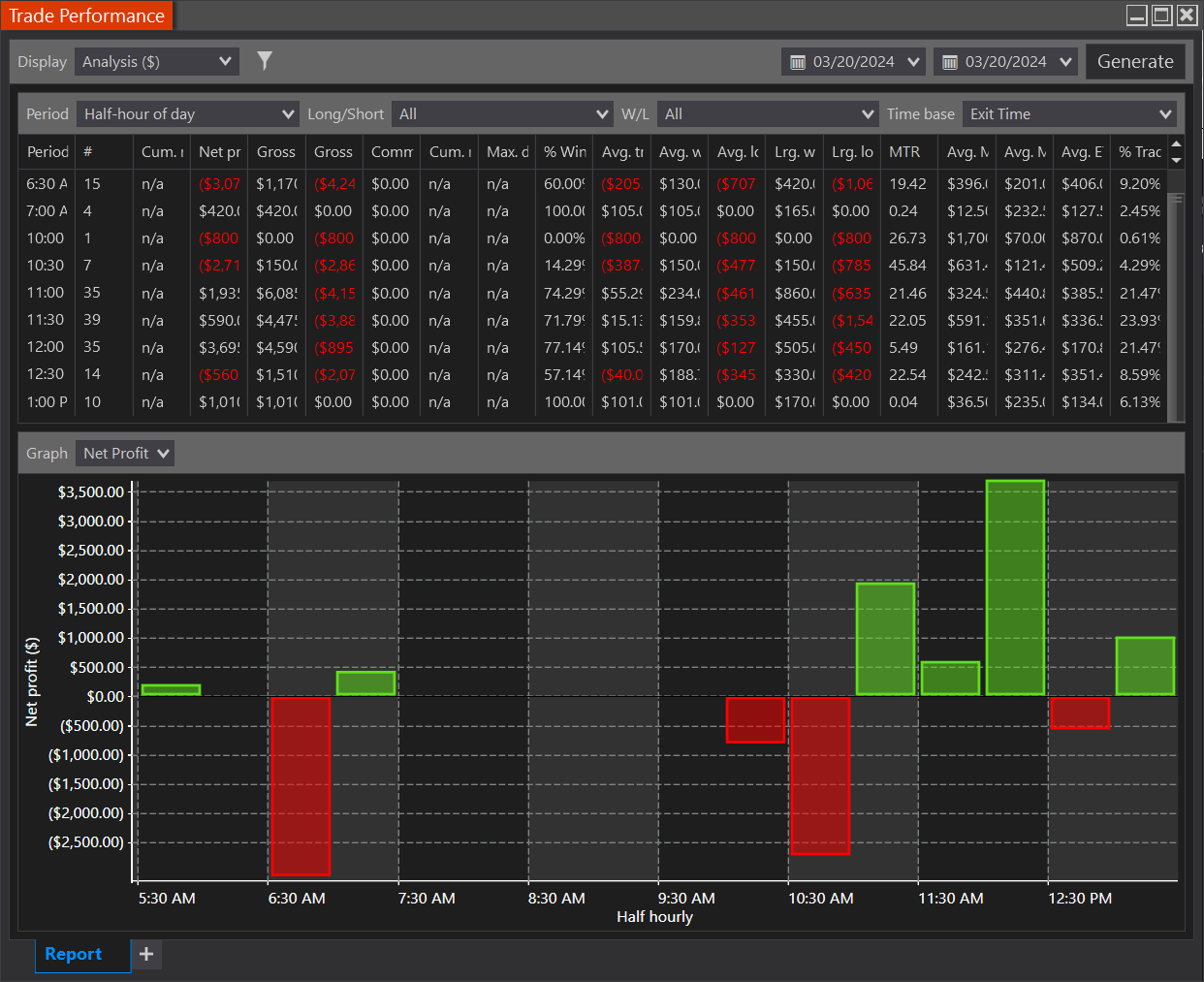The image size is (1204, 982).
Task: Sort by the Net pr column header
Action: click(x=219, y=151)
